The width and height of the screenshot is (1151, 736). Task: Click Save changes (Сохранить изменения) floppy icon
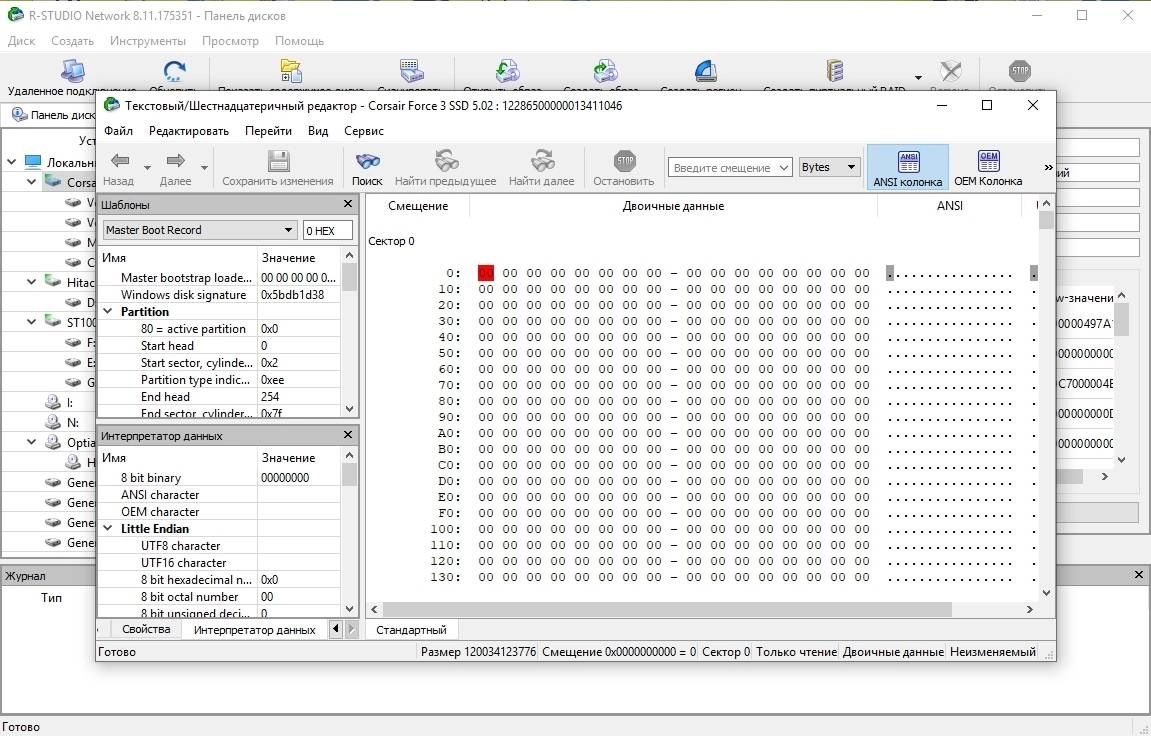pos(278,161)
